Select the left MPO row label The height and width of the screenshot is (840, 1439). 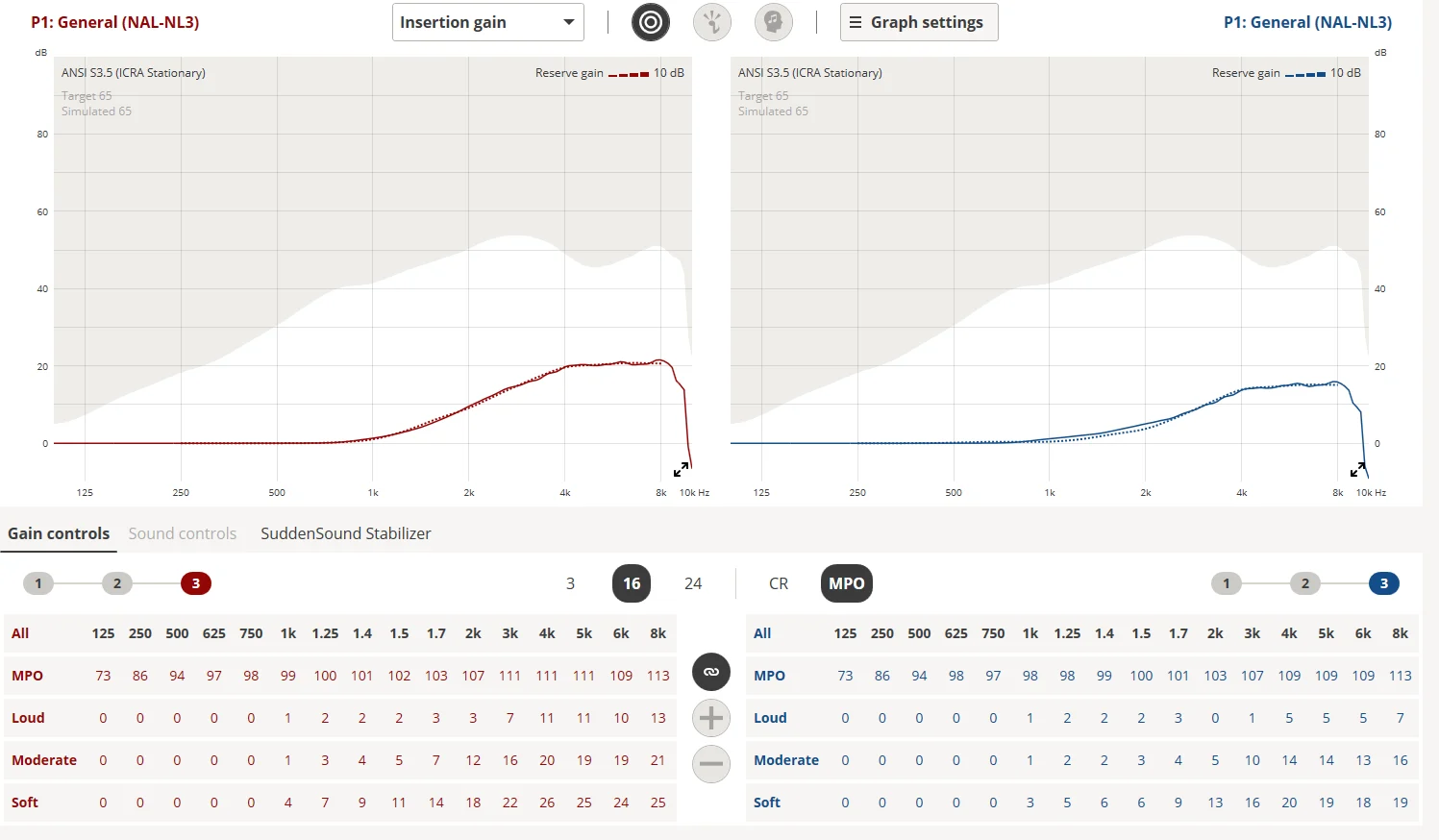(x=27, y=676)
